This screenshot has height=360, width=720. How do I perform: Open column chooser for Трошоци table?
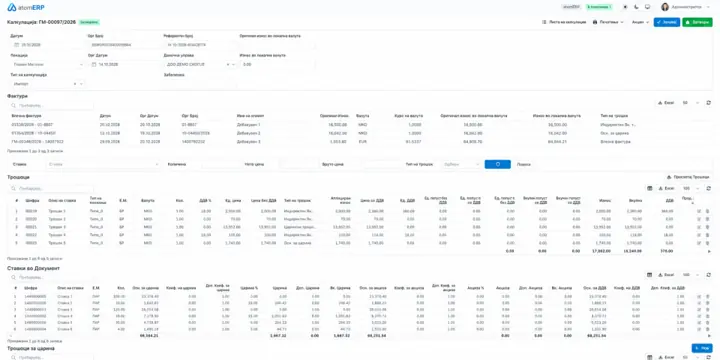pos(649,188)
